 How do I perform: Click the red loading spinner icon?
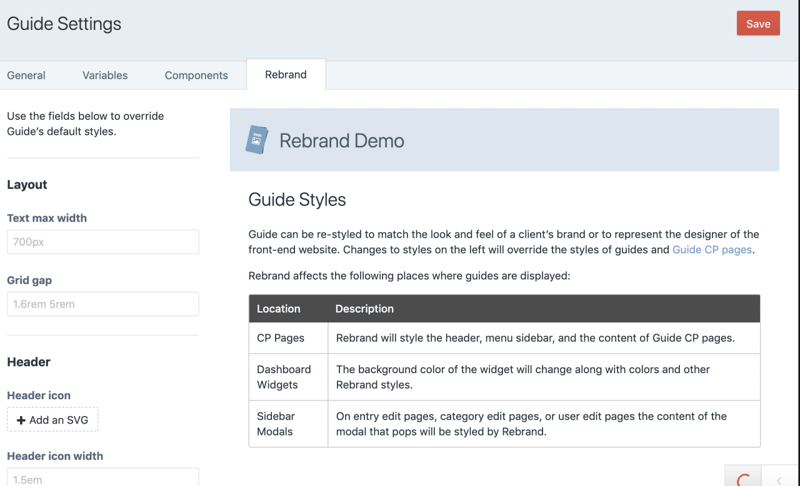point(743,479)
